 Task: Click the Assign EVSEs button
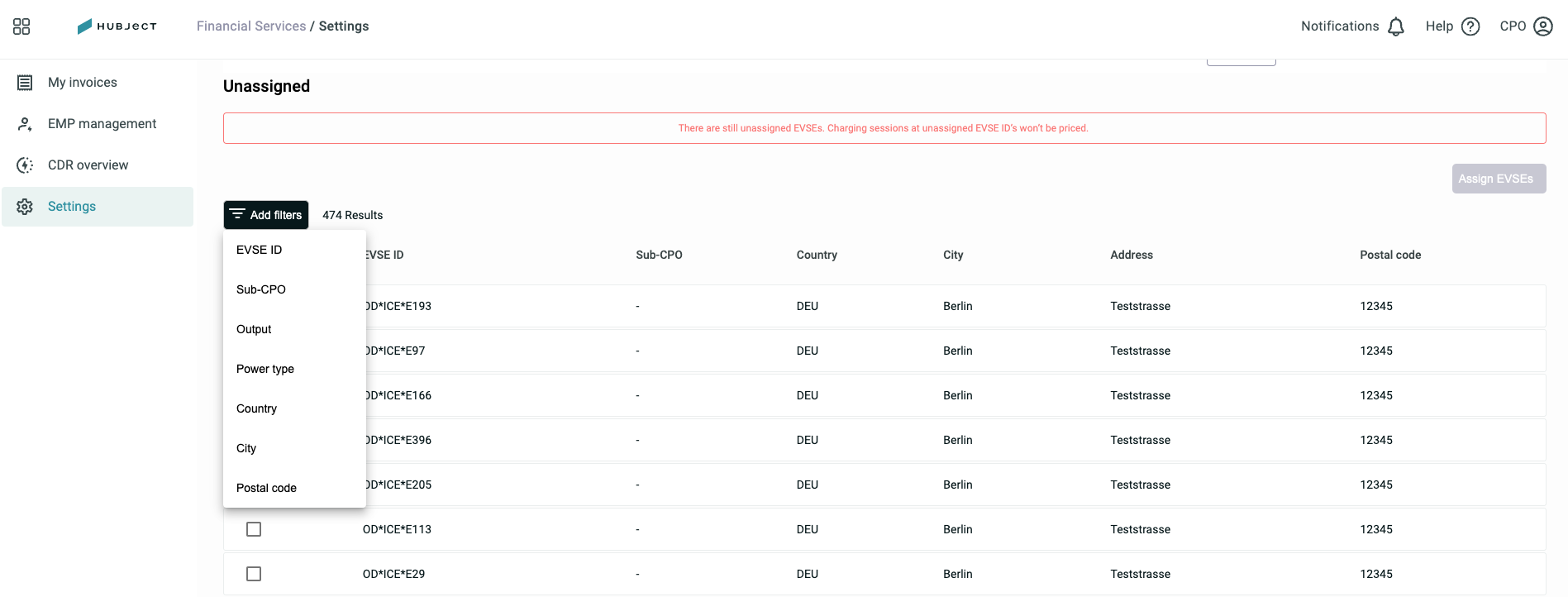click(x=1499, y=179)
